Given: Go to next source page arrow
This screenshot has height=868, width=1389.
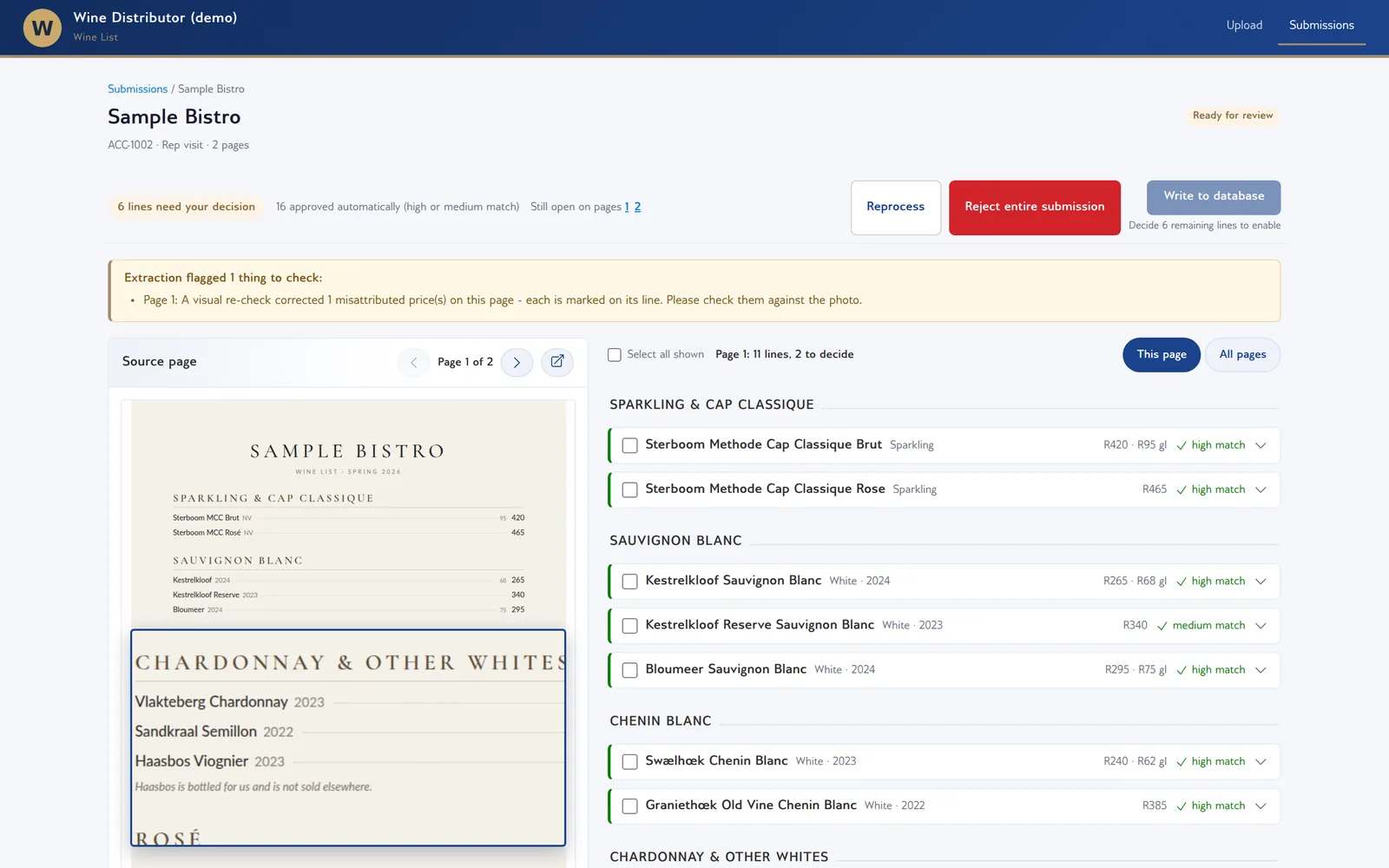Looking at the screenshot, I should pyautogui.click(x=517, y=362).
